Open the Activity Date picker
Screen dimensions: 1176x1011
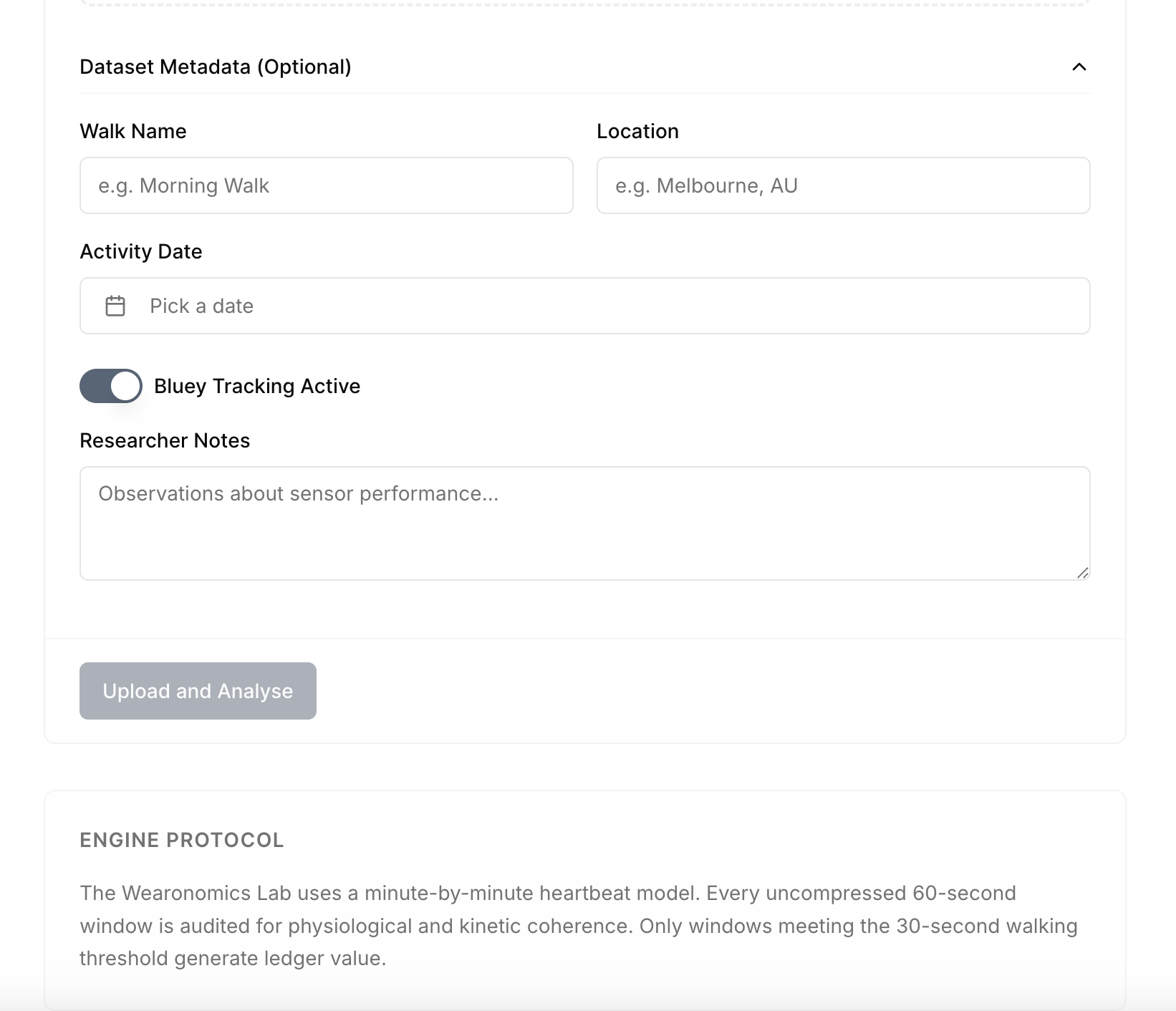point(585,306)
